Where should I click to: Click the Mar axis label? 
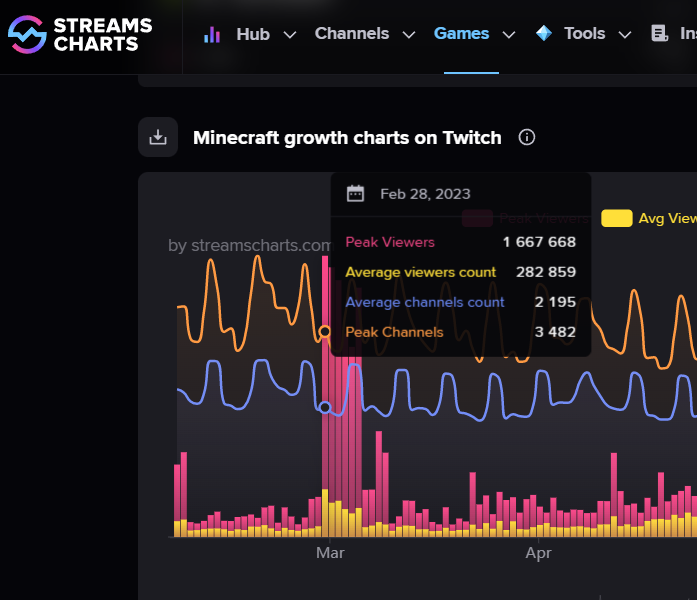click(x=330, y=553)
